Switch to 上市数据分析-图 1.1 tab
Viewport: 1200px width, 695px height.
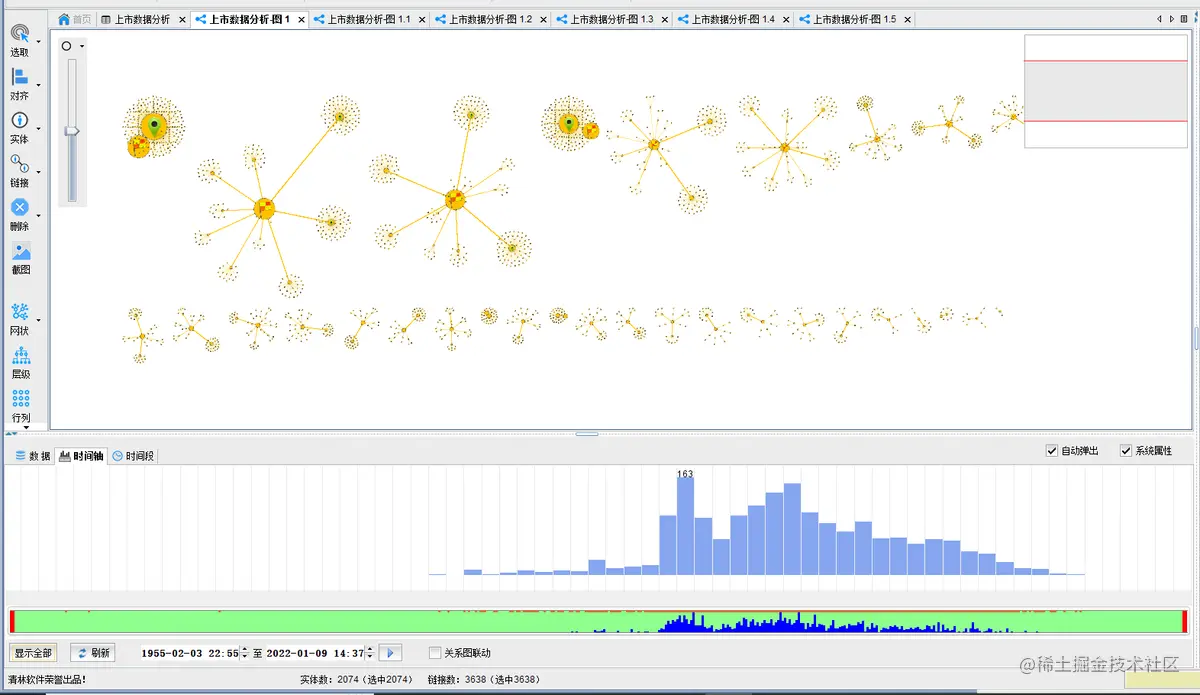(369, 19)
